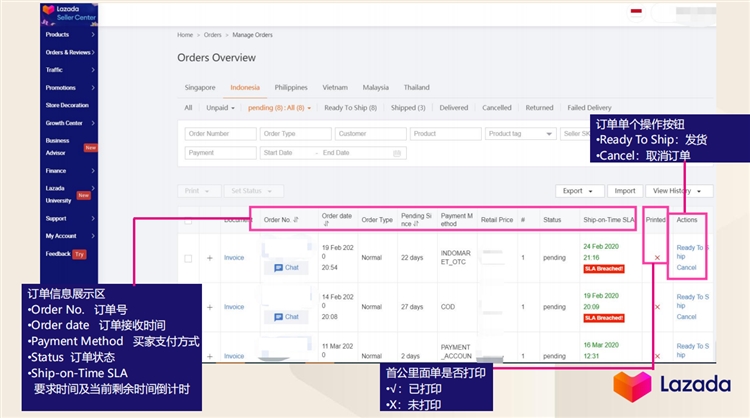Viewport: 750px width, 418px height.
Task: Click the Import button
Action: tap(625, 191)
